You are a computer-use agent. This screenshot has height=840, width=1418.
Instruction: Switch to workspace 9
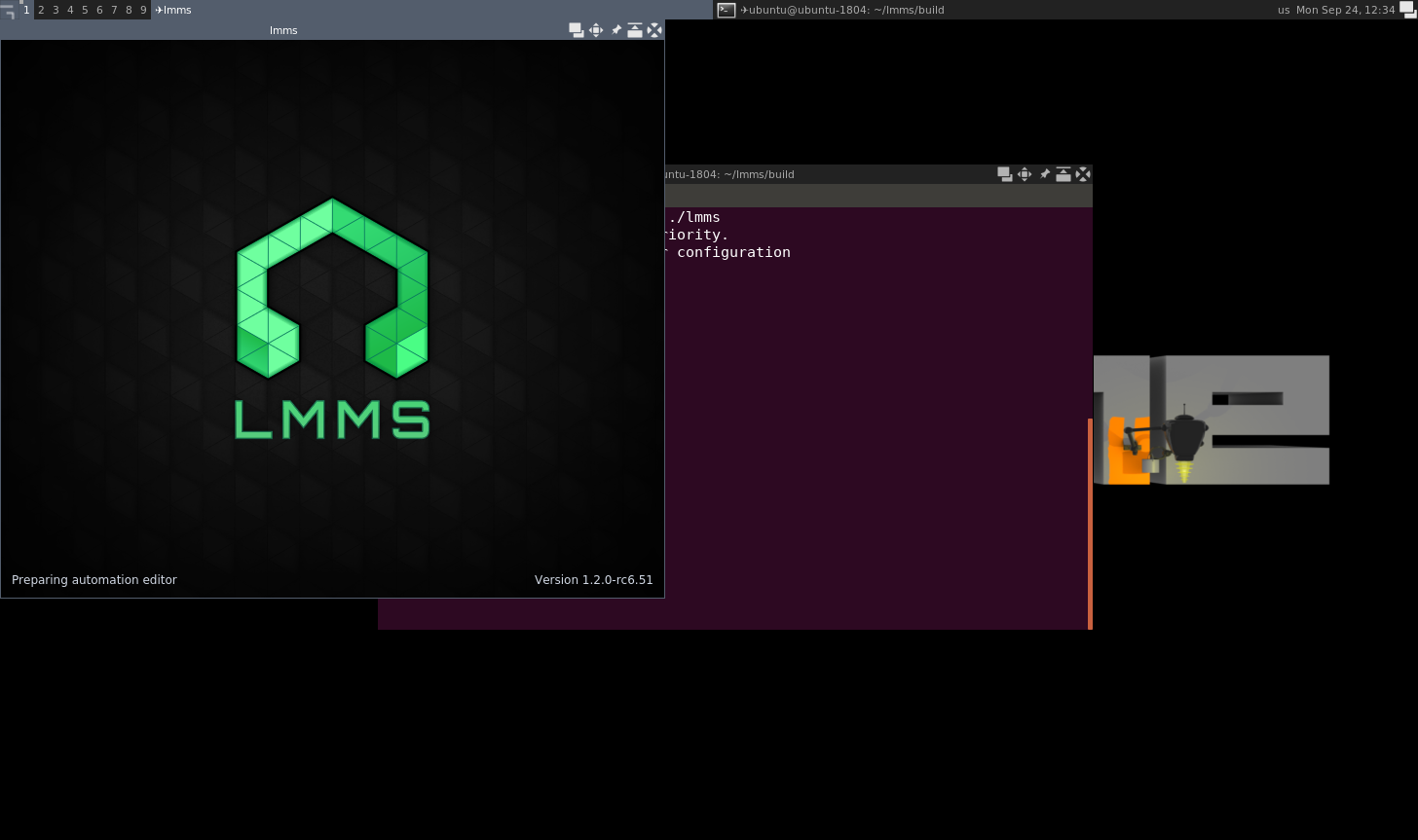click(x=142, y=10)
